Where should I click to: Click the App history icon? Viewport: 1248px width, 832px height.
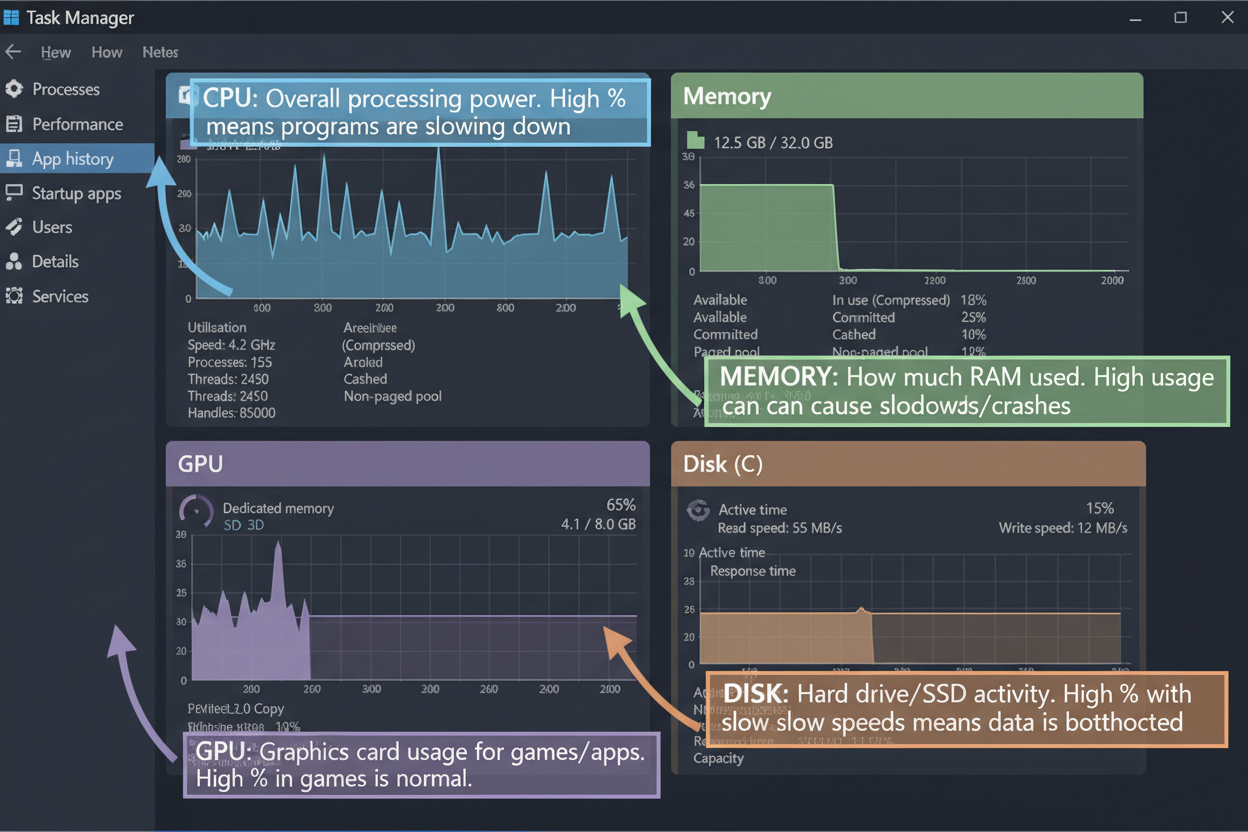click(14, 159)
